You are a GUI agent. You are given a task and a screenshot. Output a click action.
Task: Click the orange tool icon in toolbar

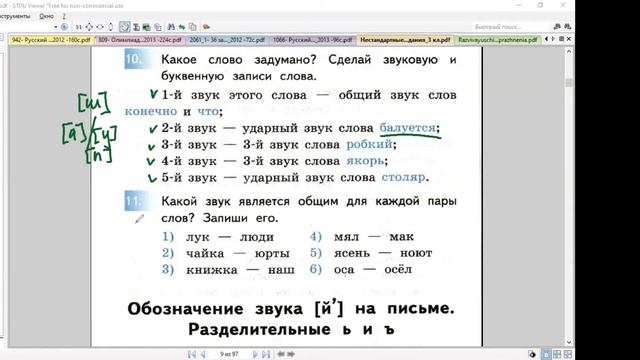click(x=206, y=27)
